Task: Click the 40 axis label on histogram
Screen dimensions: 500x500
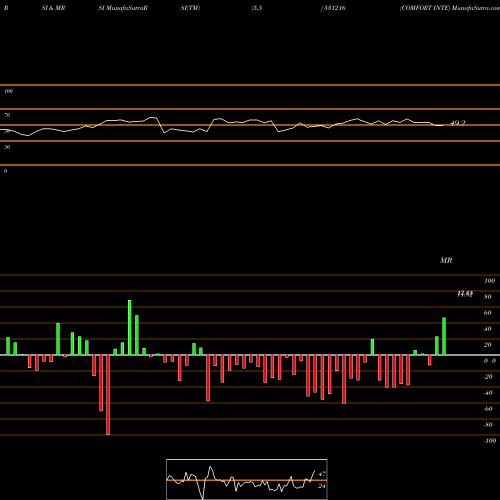Action: click(488, 329)
